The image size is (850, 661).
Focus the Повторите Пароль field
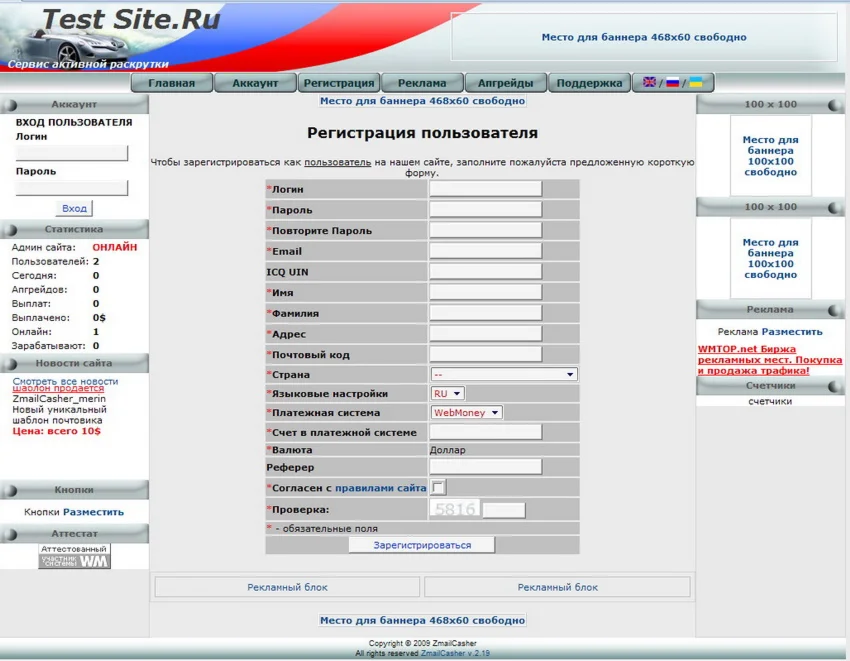[x=486, y=230]
